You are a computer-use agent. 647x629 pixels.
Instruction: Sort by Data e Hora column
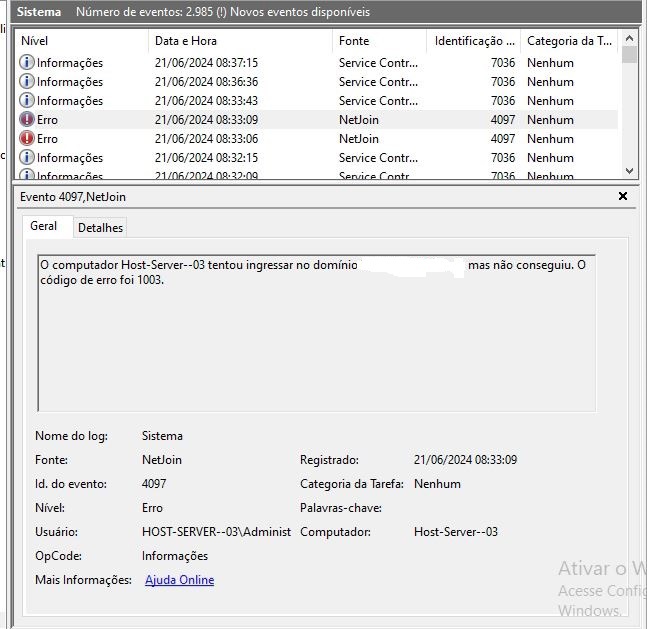pos(240,41)
